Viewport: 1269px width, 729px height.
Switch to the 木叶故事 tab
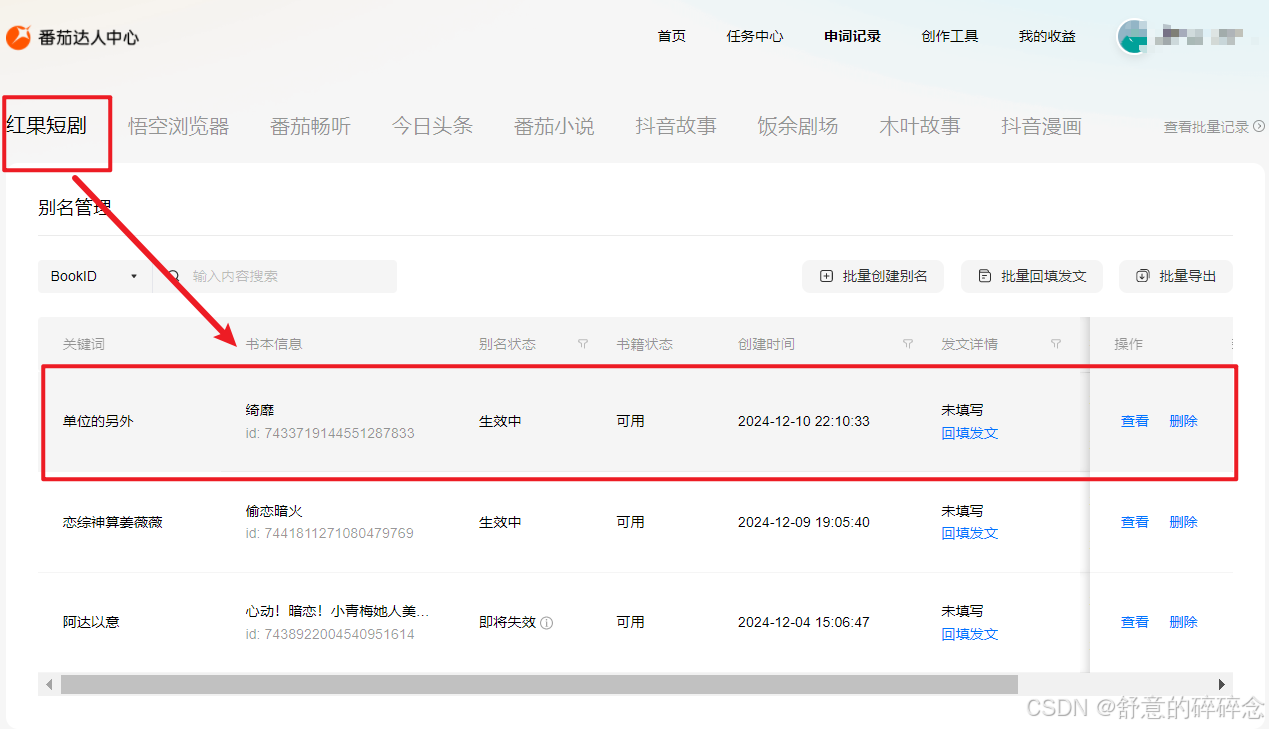(x=920, y=126)
